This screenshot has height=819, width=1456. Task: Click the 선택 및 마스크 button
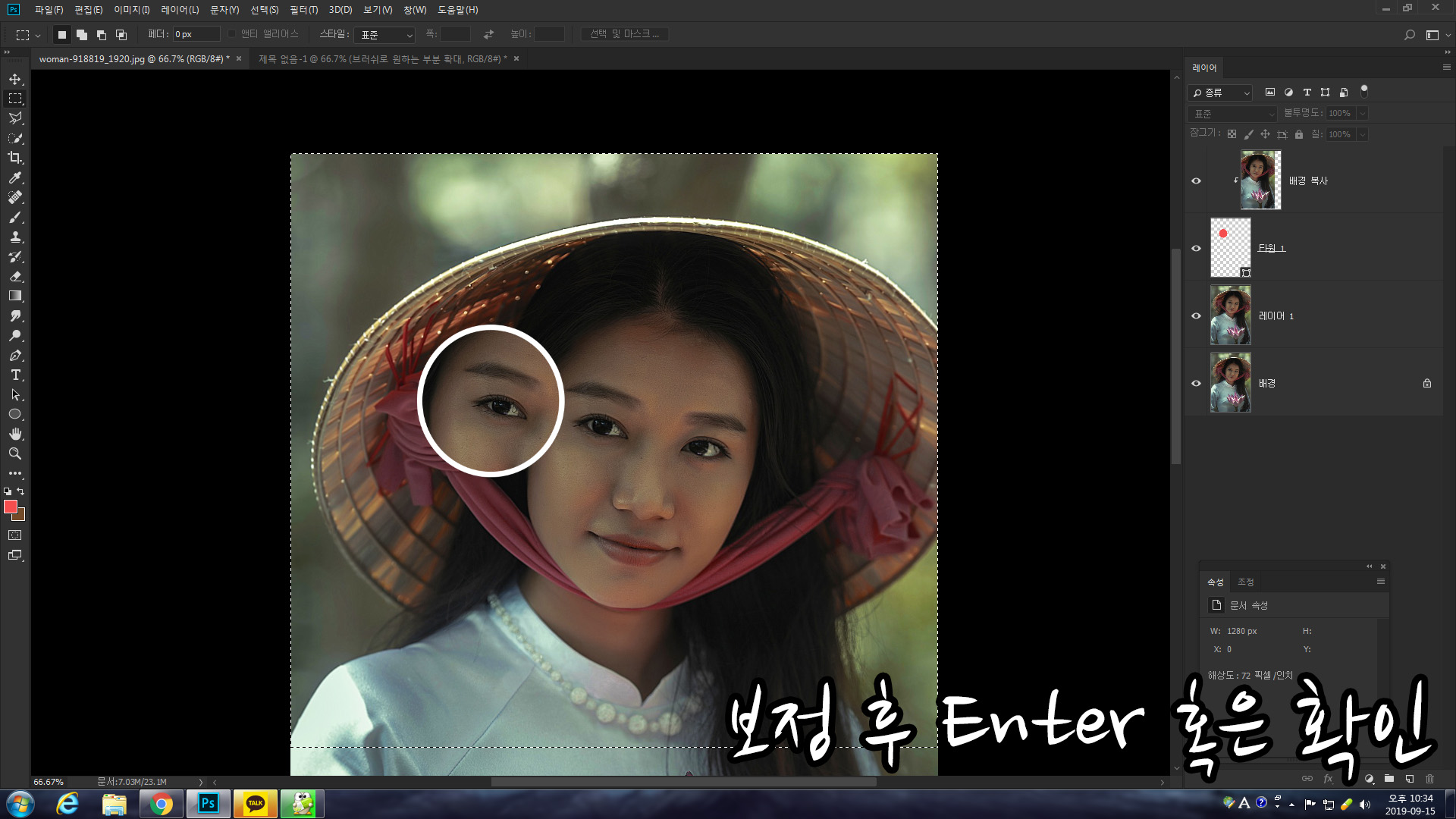pyautogui.click(x=624, y=34)
